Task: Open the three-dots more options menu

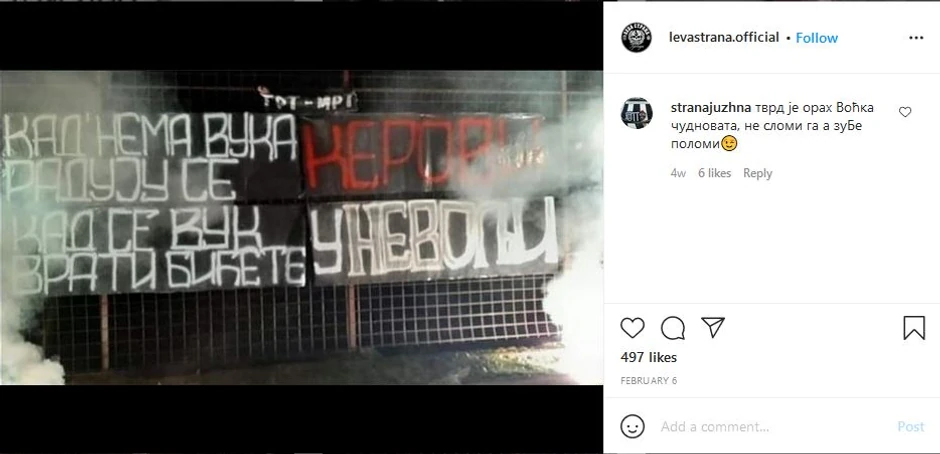Action: 916,38
